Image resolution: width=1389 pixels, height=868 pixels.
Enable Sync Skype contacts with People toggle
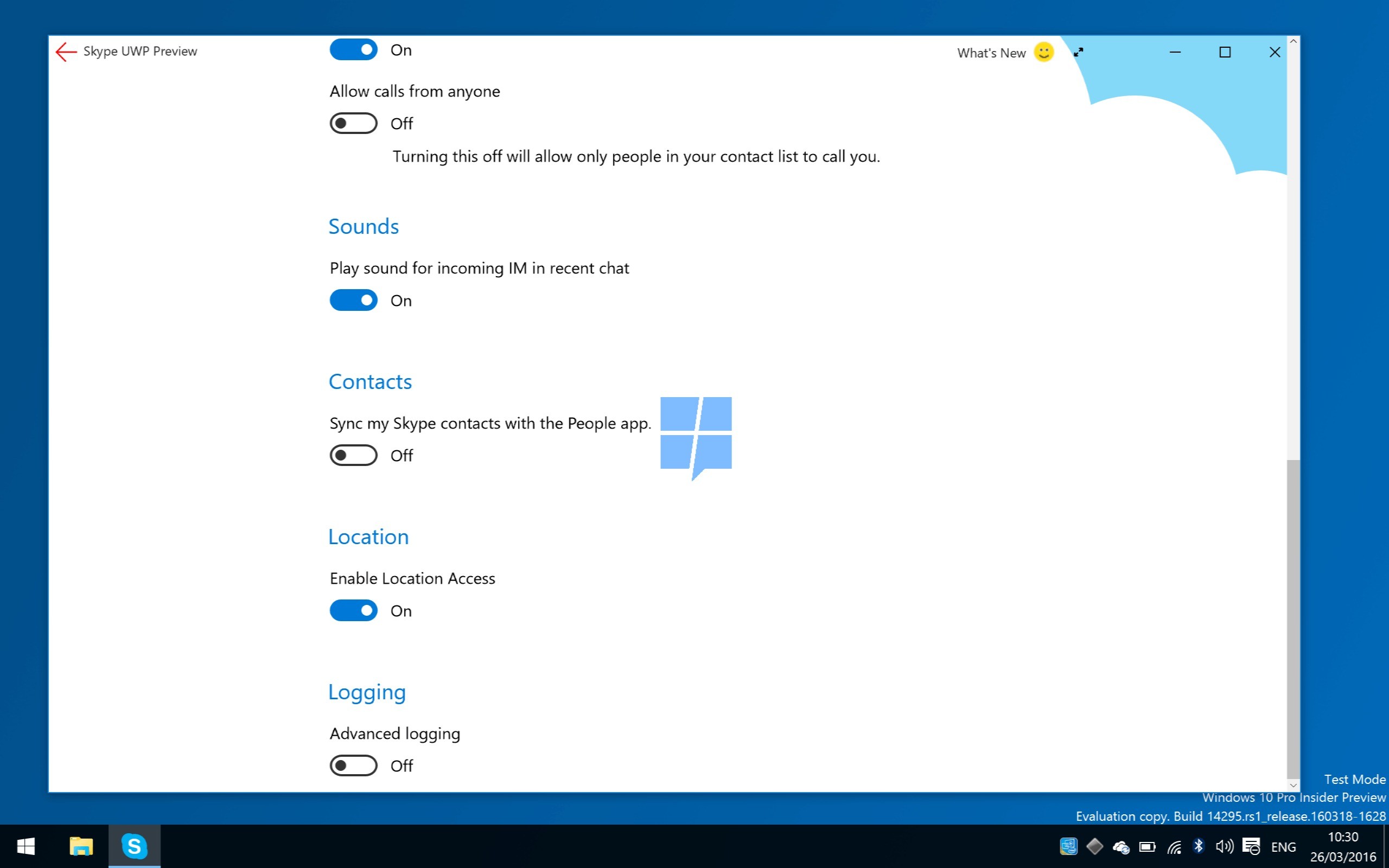pos(353,455)
